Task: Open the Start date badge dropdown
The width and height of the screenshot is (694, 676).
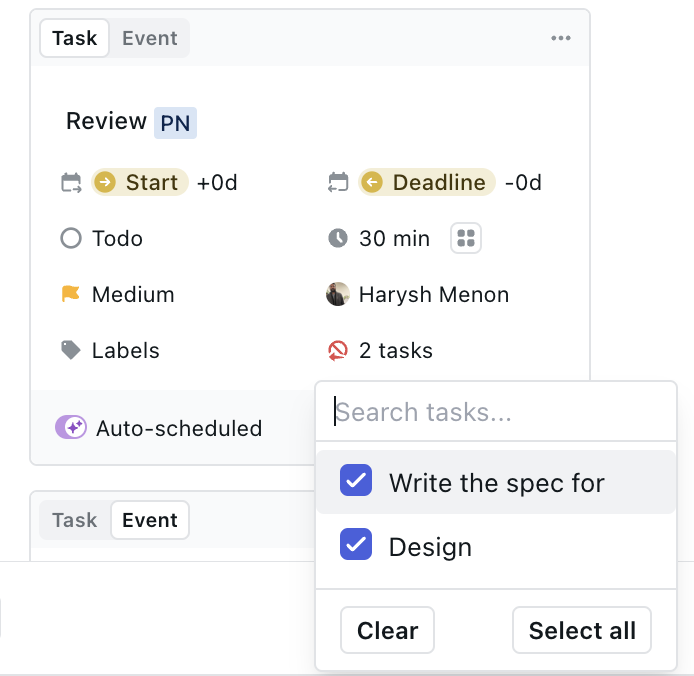Action: [x=140, y=183]
